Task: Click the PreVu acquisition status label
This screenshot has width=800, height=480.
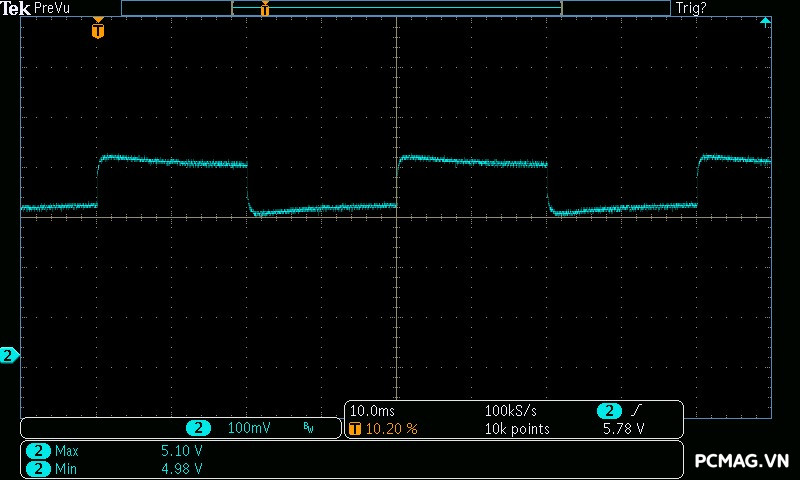Action: coord(52,8)
